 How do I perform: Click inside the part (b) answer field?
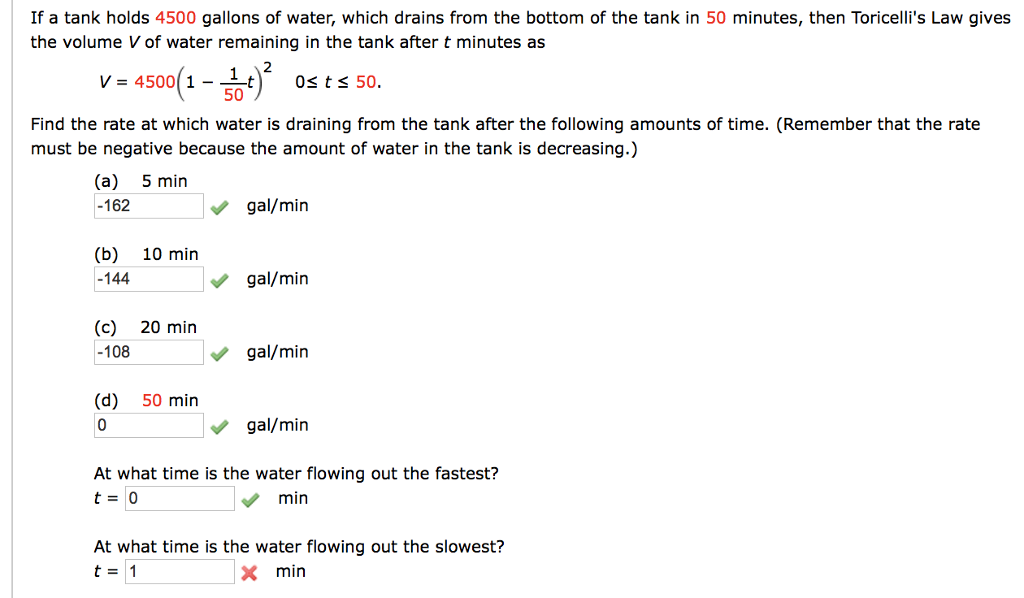tap(148, 278)
